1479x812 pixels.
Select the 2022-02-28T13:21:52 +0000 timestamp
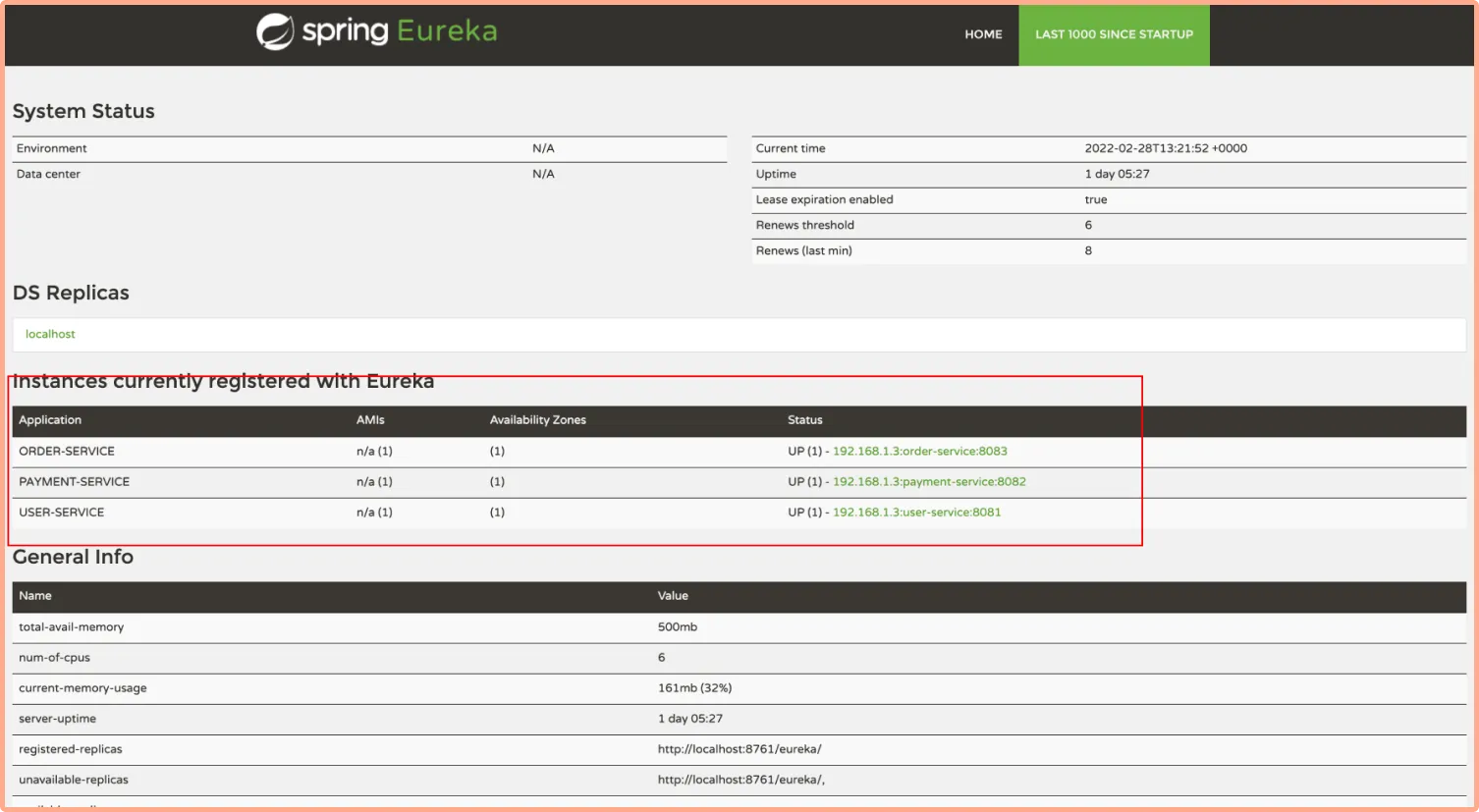(x=1166, y=148)
